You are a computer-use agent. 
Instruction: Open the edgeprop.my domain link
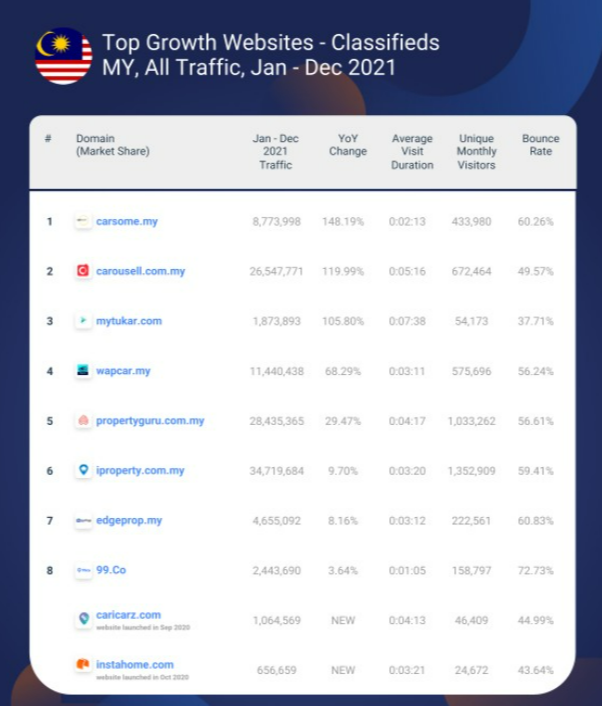pos(129,520)
